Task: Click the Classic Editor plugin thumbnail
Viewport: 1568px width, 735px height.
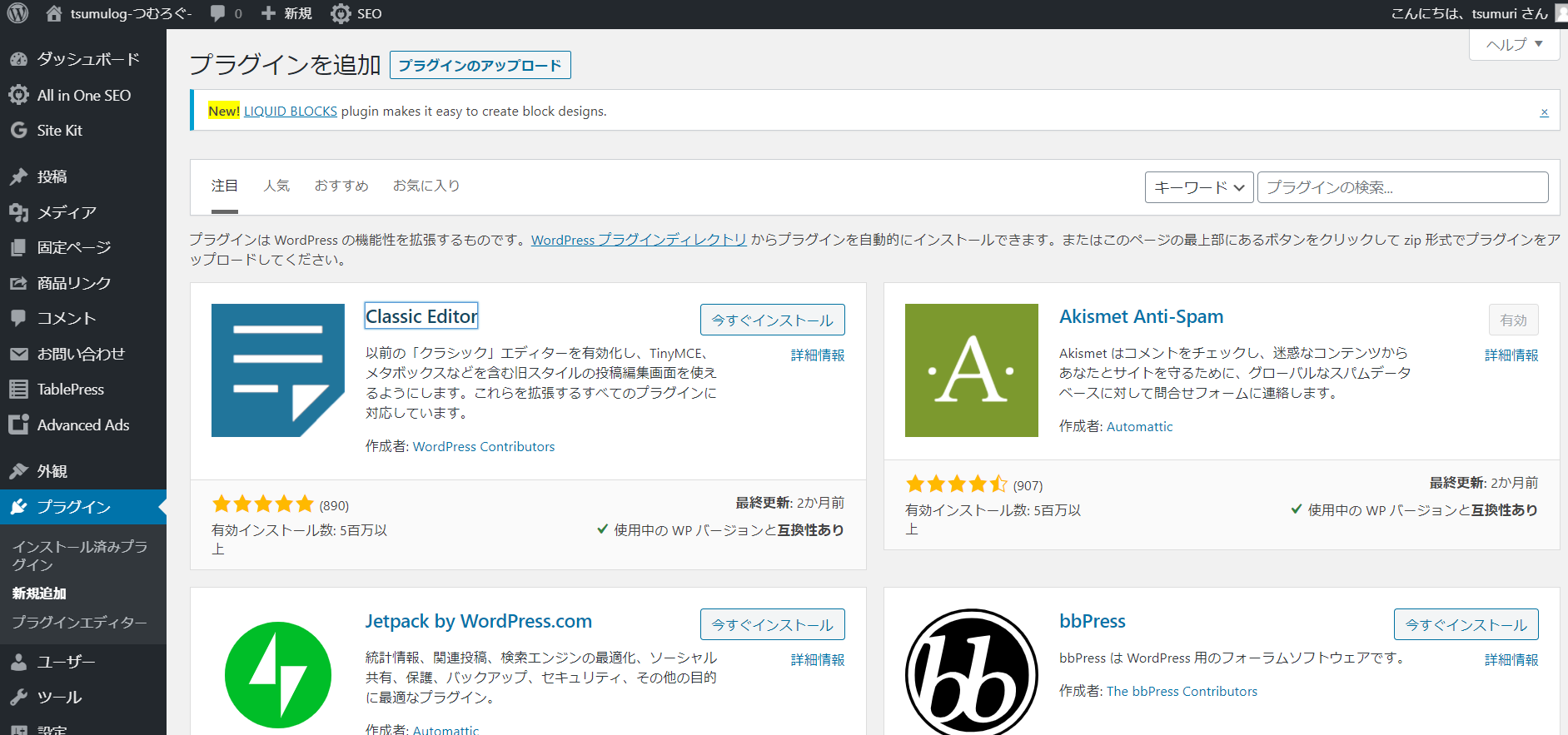Action: click(x=278, y=370)
